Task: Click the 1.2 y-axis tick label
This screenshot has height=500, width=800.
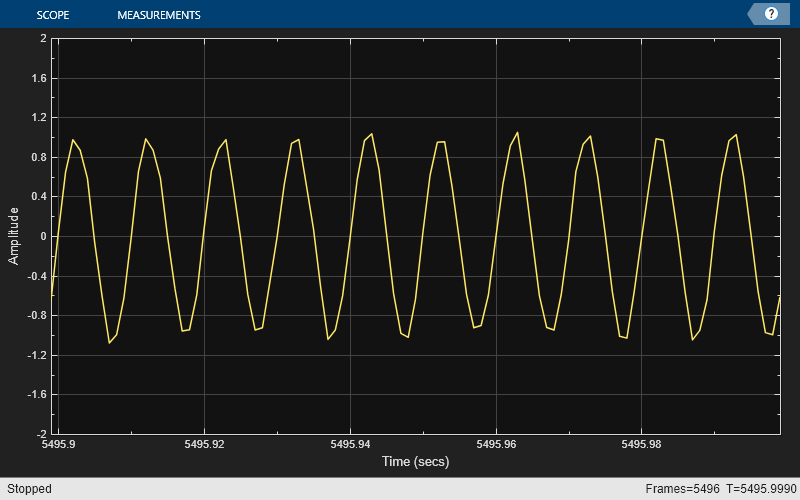Action: (x=39, y=117)
